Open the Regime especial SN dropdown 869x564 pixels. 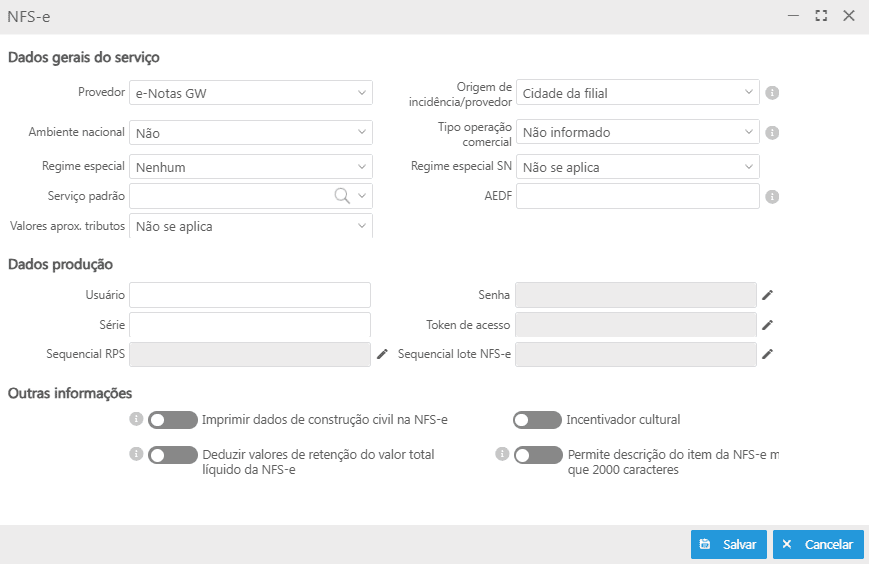click(637, 167)
